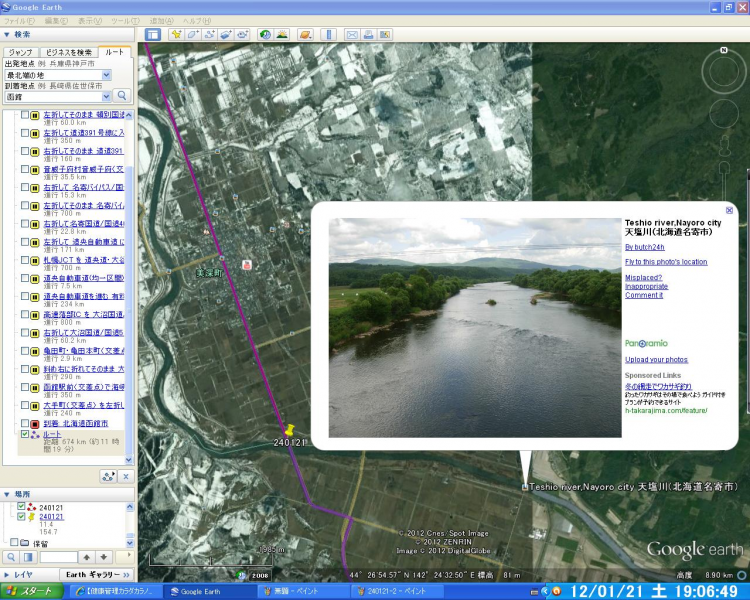750x600 pixels.
Task: Show sunlight across the landscape icon
Action: [x=282, y=34]
